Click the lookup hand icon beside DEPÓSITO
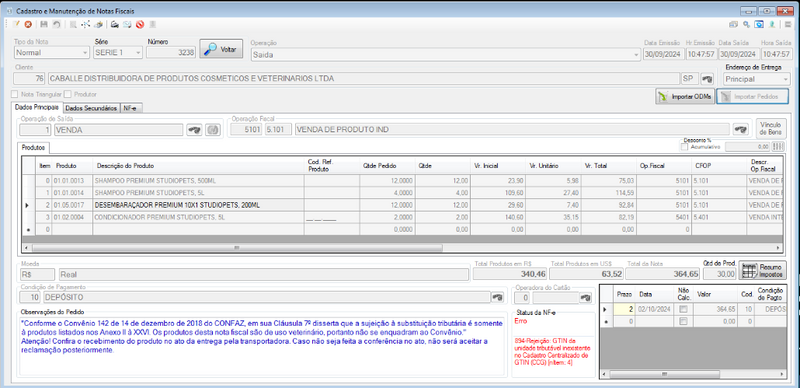Viewport: 800px width, 388px height. click(497, 297)
